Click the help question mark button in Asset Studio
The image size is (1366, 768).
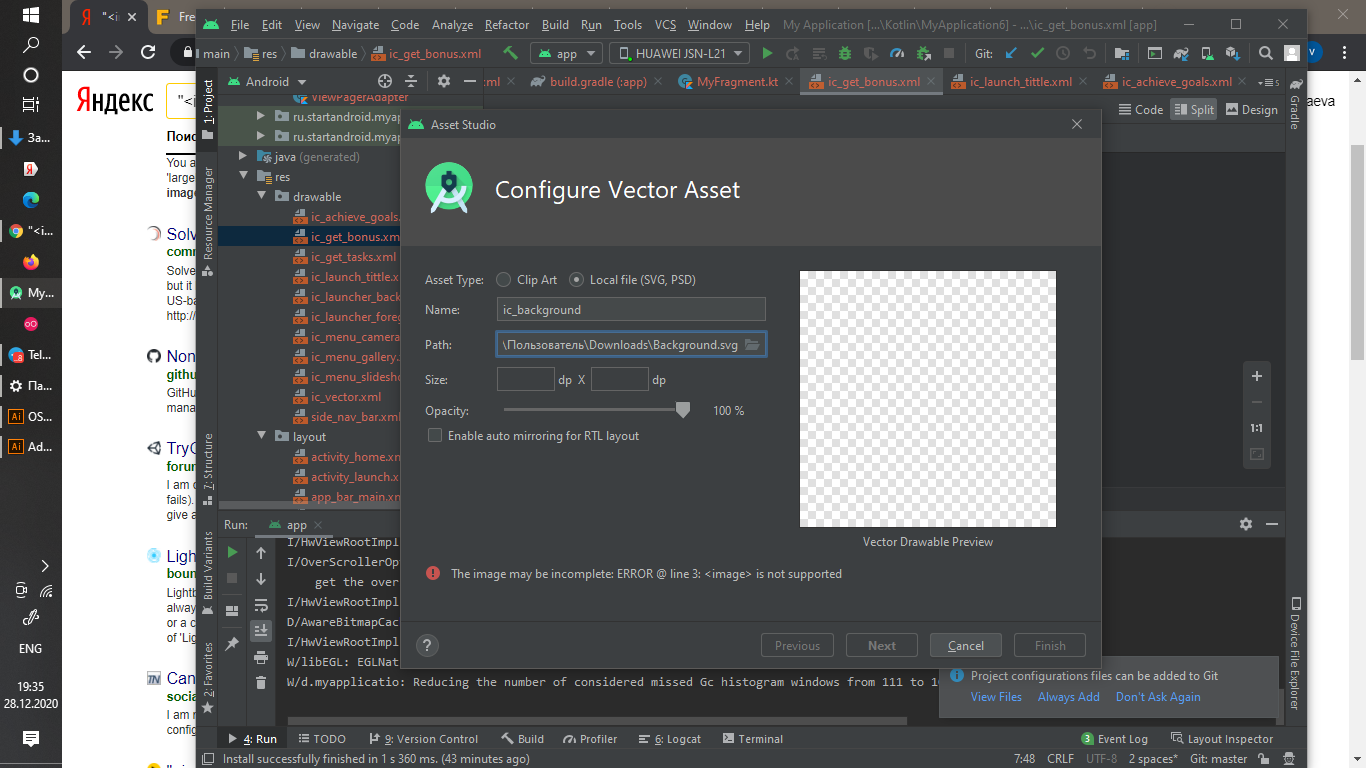[x=427, y=646]
